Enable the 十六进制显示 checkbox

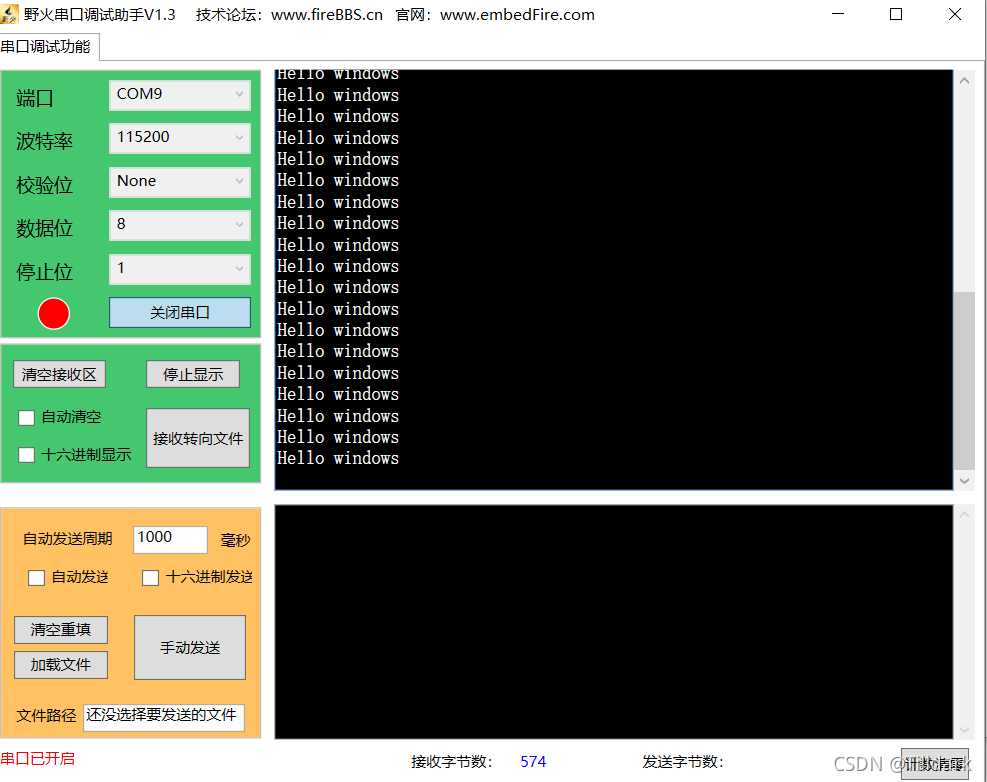click(x=26, y=455)
